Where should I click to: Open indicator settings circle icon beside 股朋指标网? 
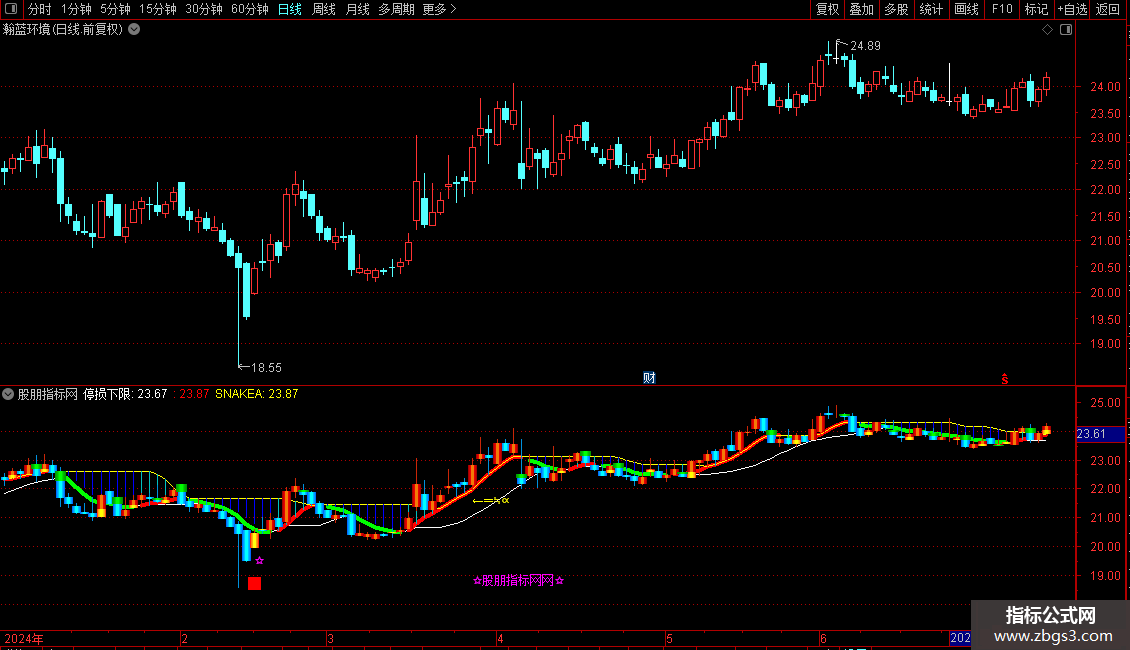[8, 394]
